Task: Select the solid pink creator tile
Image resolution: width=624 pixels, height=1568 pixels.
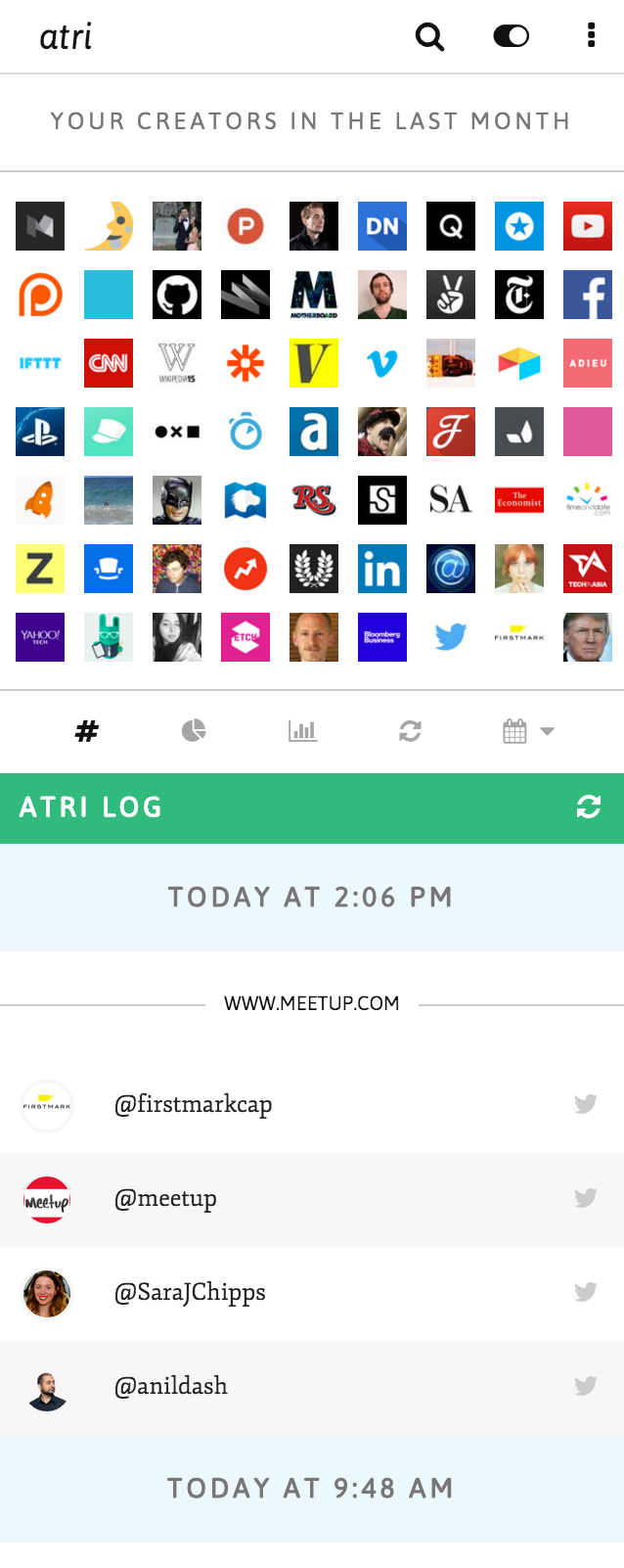Action: click(588, 432)
